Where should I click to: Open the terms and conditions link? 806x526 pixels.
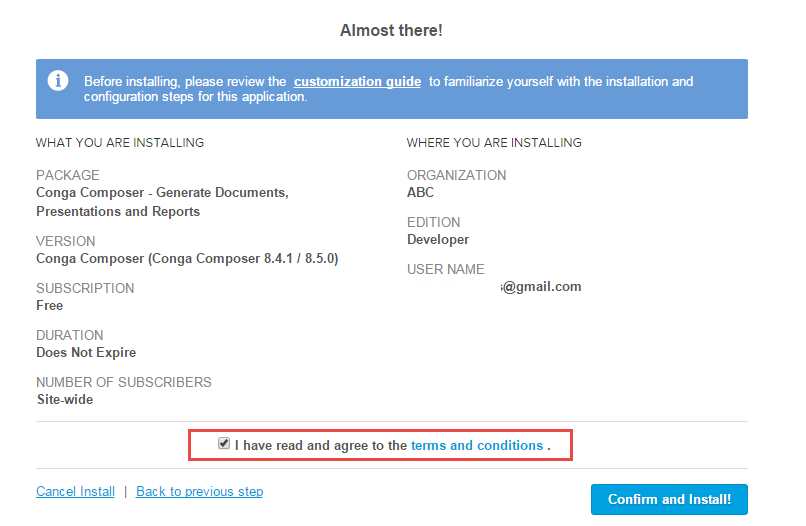(476, 445)
